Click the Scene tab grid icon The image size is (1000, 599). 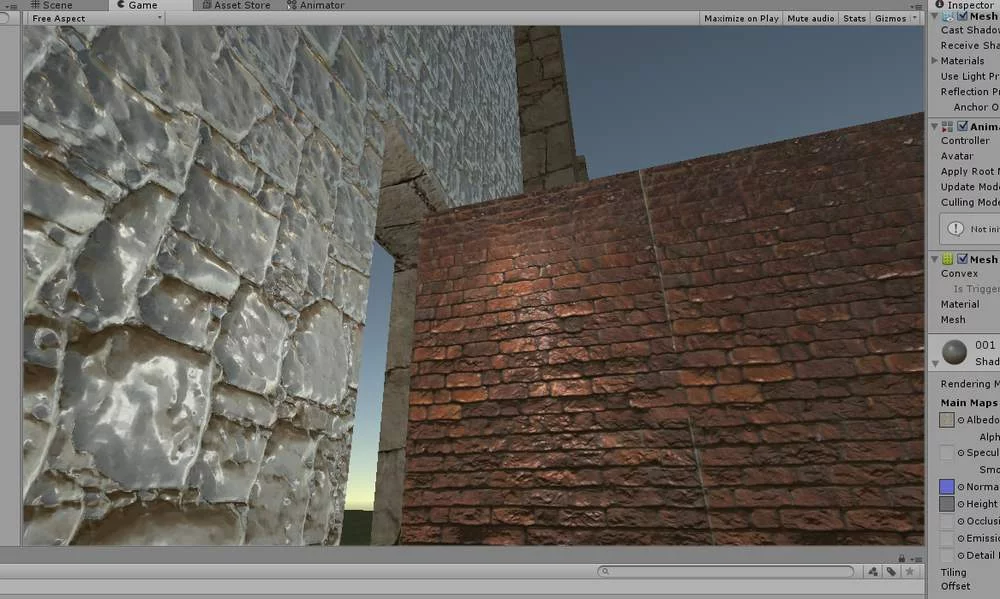coord(35,4)
